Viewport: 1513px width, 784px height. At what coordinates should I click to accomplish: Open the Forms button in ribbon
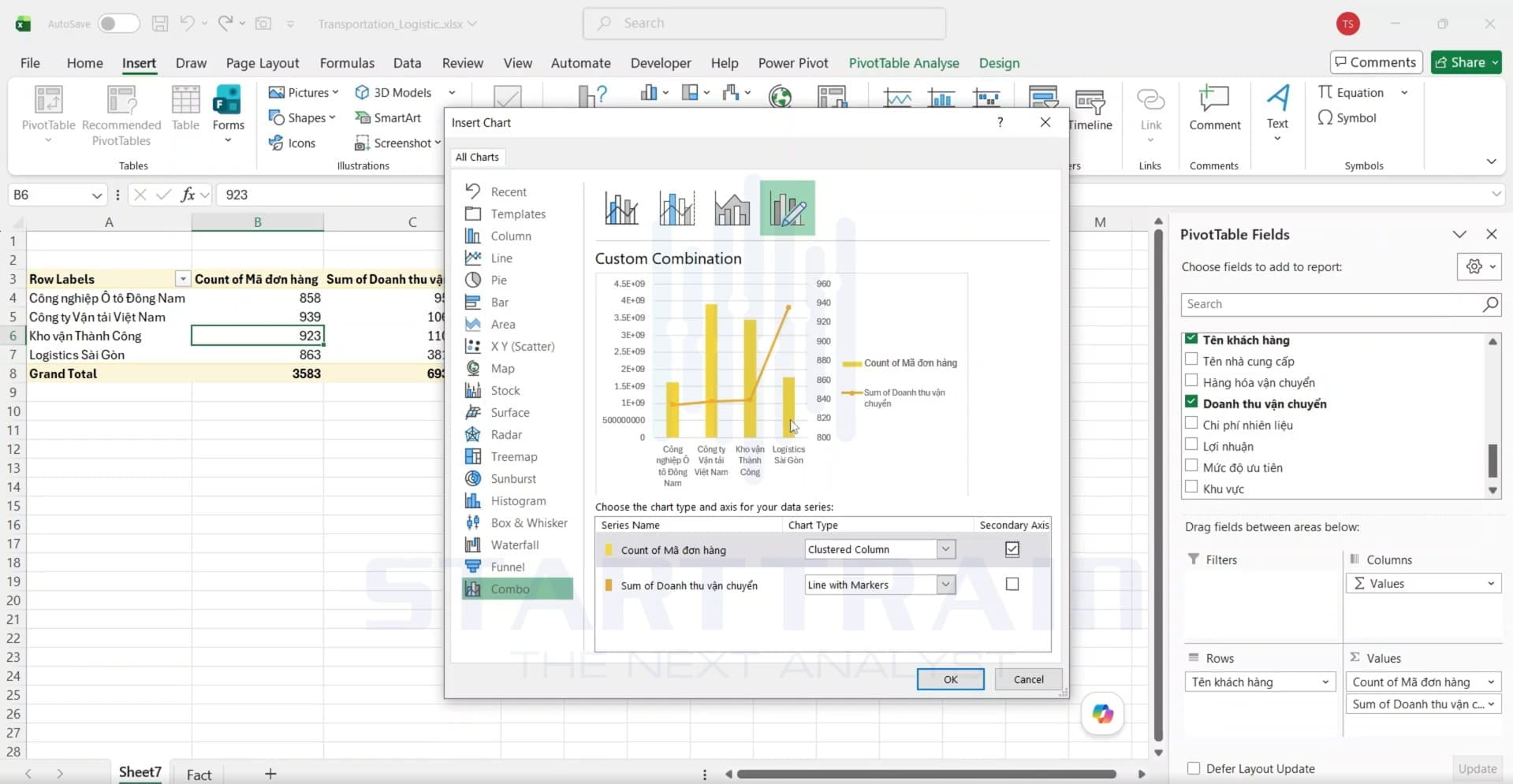pyautogui.click(x=228, y=115)
